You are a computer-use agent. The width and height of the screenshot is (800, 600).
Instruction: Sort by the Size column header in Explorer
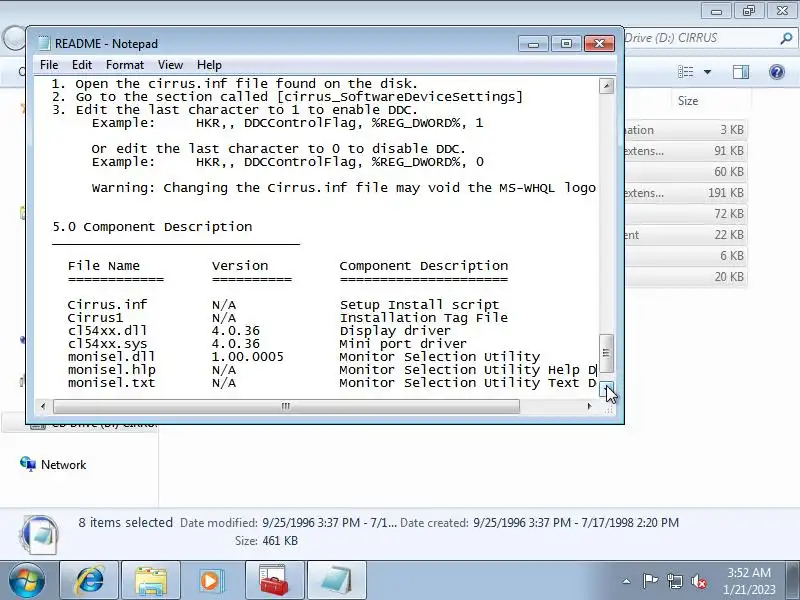[687, 101]
